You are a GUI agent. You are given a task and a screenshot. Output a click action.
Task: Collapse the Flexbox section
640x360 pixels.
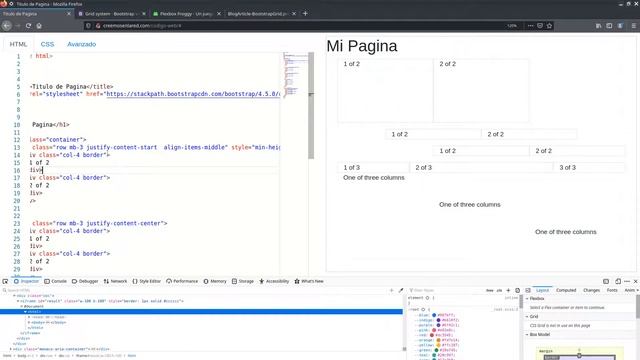coord(527,299)
